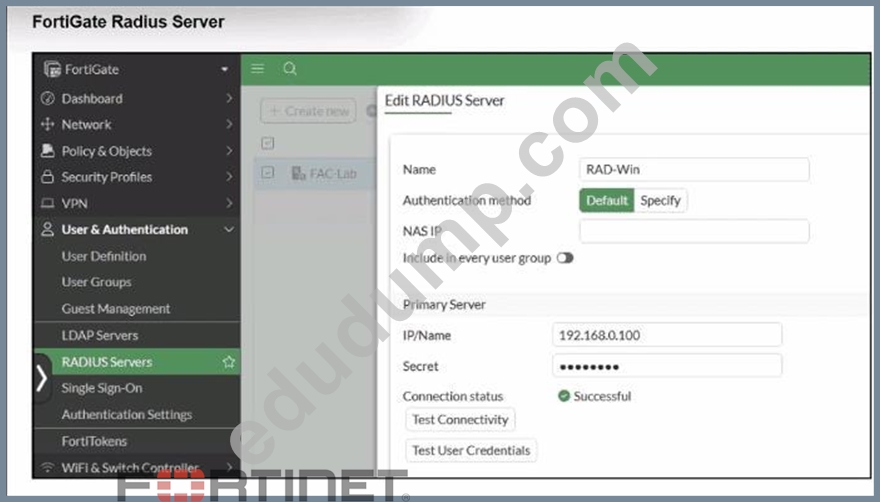This screenshot has width=880, height=502.
Task: Click the VPN laptop icon in sidebar
Action: pos(48,203)
